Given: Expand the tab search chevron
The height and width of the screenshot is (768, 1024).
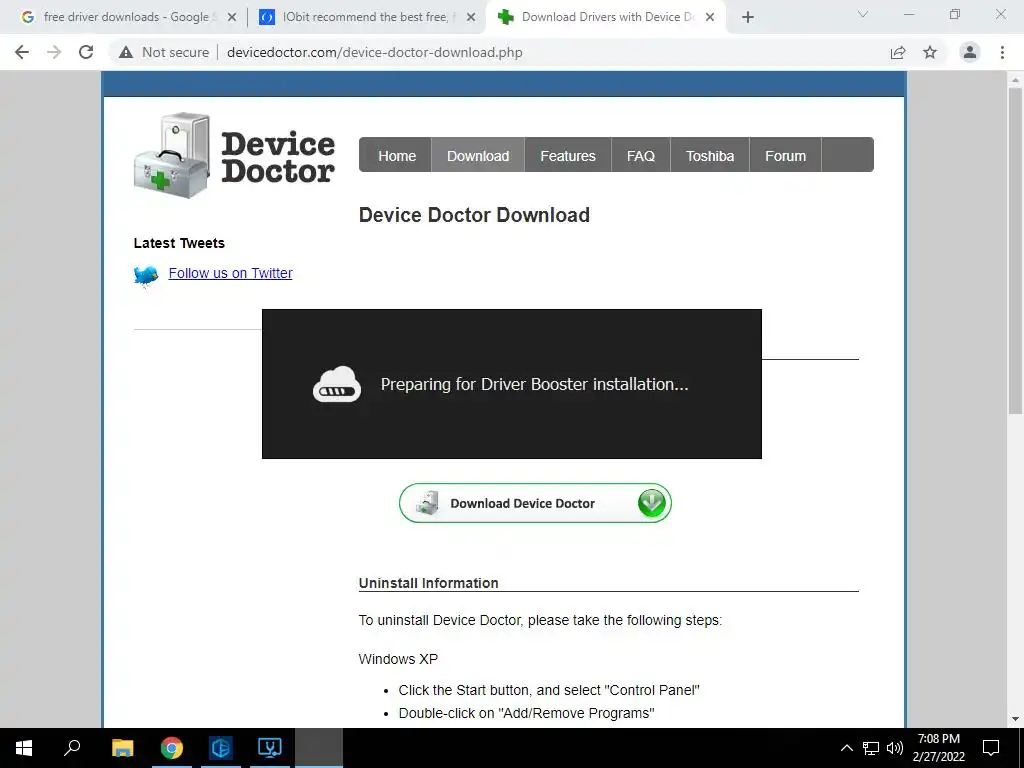Looking at the screenshot, I should [863, 14].
